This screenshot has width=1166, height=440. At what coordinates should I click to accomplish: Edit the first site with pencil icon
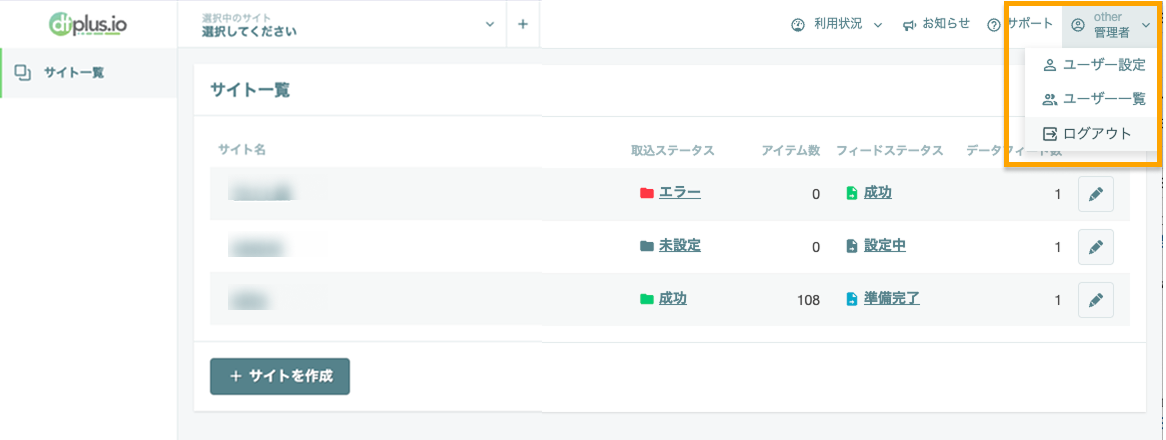pyautogui.click(x=1095, y=194)
